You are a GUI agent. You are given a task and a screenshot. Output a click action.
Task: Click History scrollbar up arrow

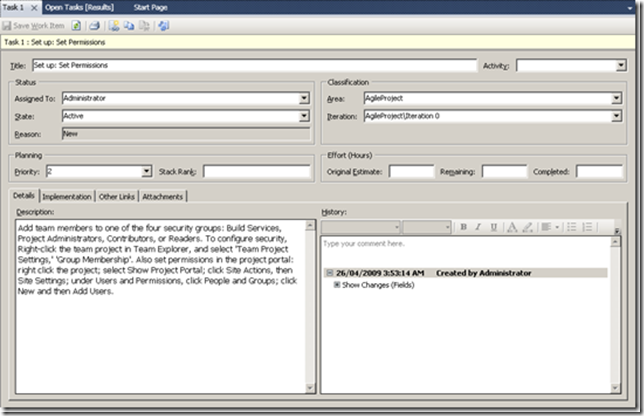[x=615, y=242]
